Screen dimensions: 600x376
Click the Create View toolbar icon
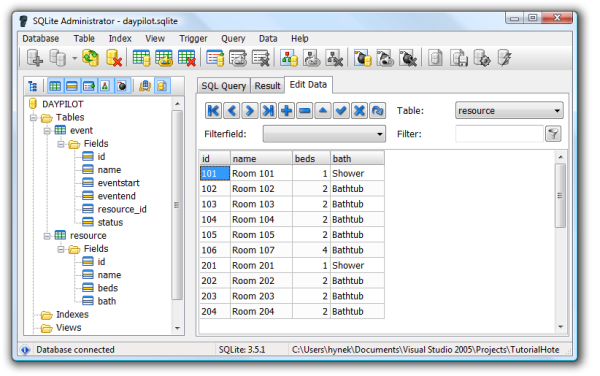coord(289,59)
